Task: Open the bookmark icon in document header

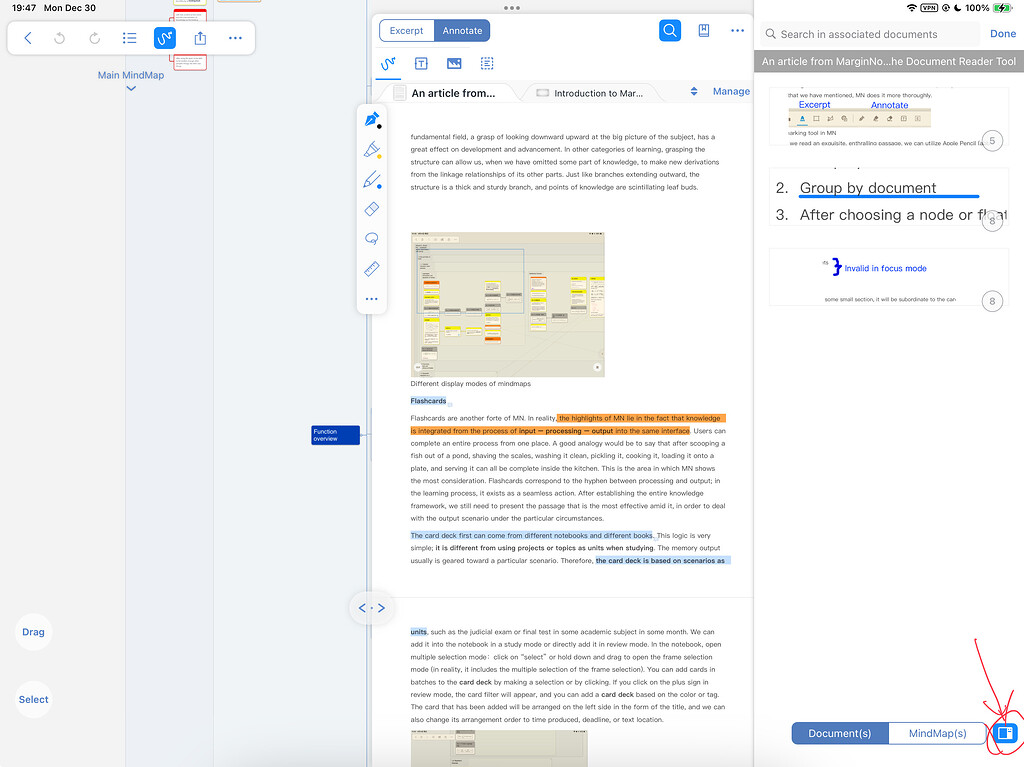Action: (x=704, y=31)
